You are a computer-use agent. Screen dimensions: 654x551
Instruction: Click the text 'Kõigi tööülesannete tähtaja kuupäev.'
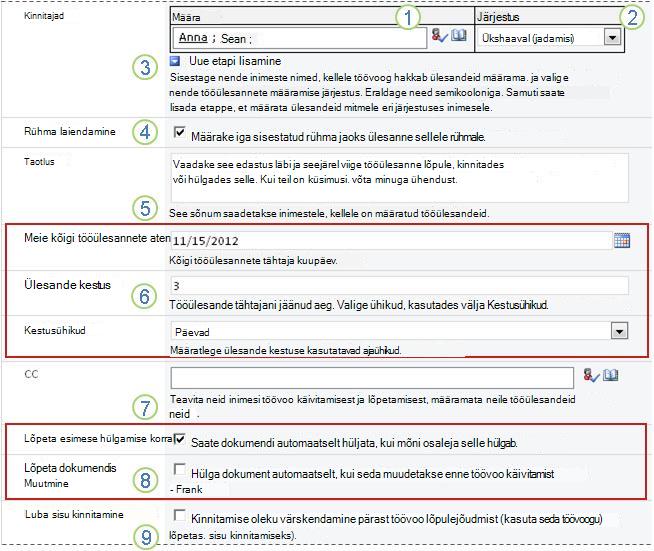pos(253,261)
